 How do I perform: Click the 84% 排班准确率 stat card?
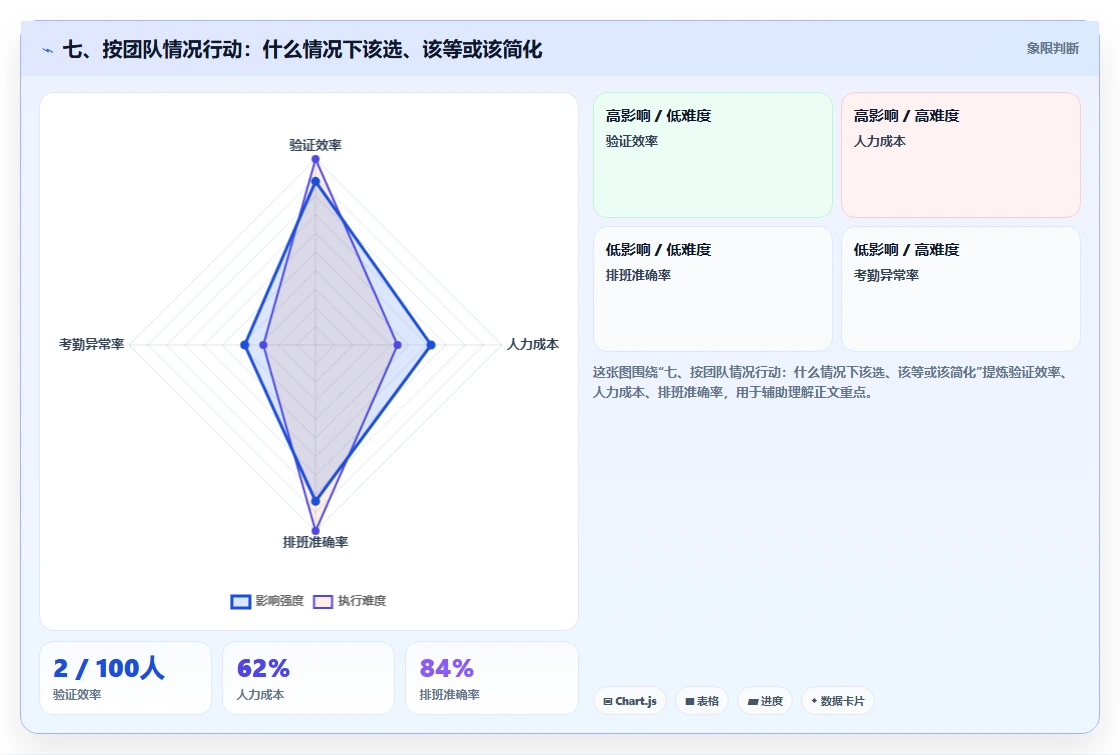pos(491,678)
